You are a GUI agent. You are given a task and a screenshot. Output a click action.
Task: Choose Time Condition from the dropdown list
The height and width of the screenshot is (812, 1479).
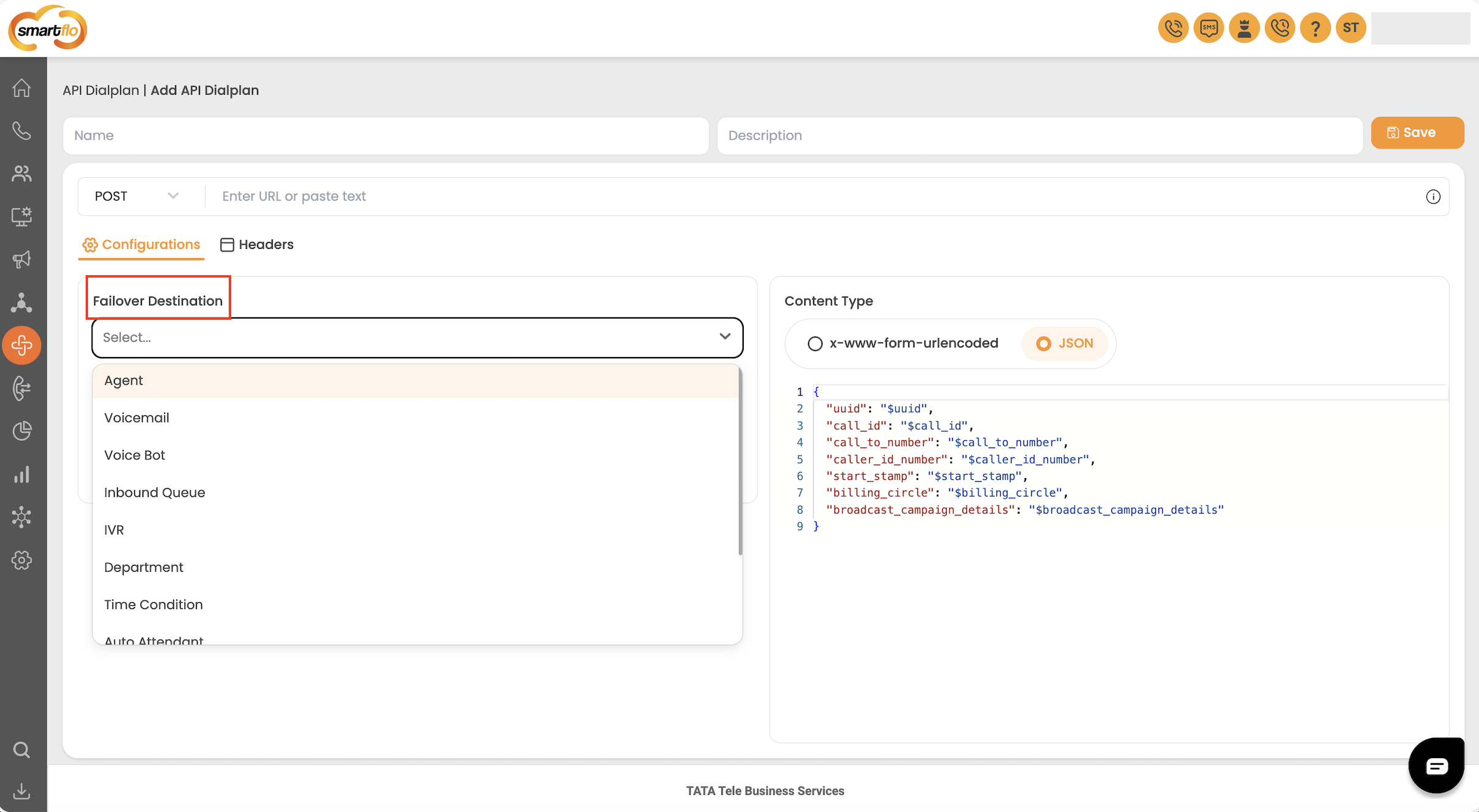click(x=416, y=605)
